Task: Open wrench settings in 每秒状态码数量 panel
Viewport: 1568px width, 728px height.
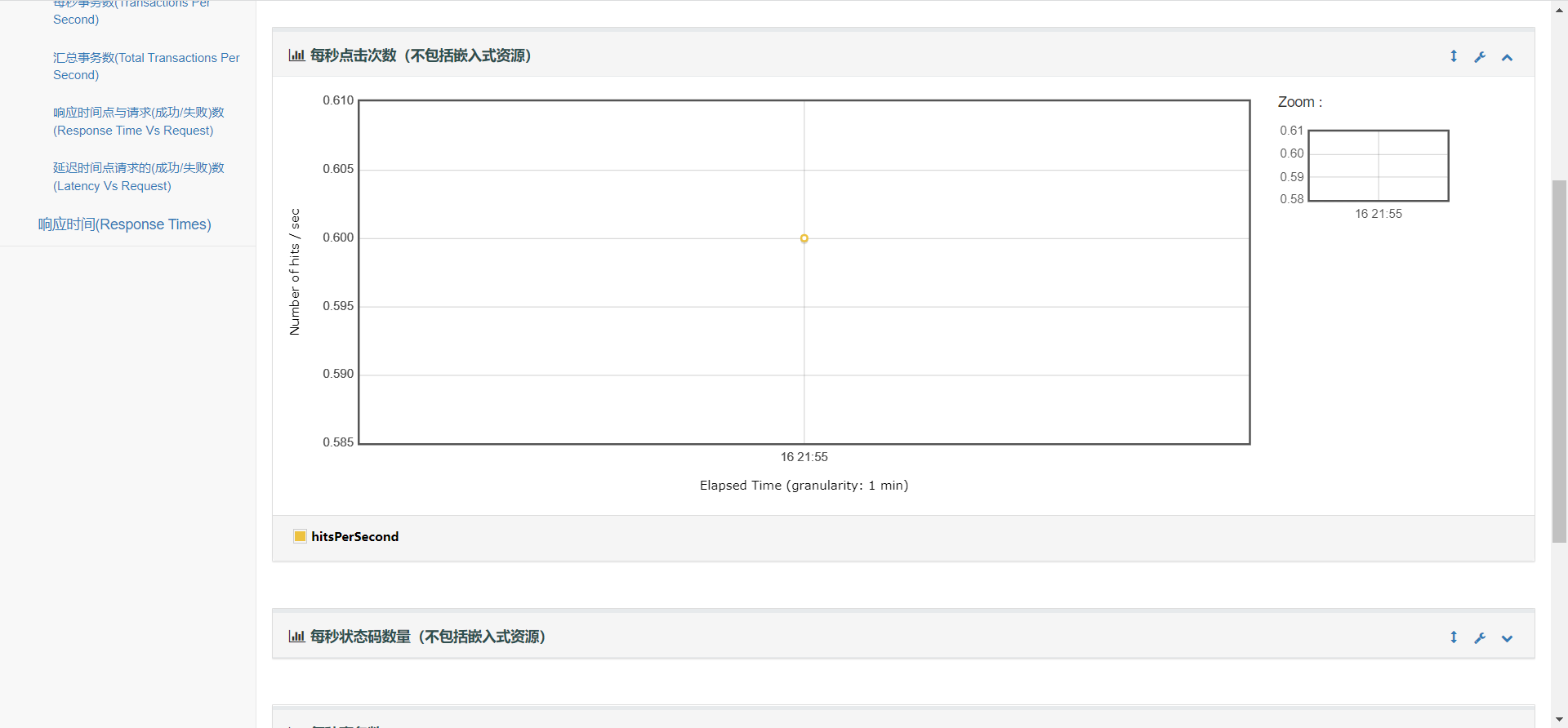Action: pyautogui.click(x=1480, y=637)
